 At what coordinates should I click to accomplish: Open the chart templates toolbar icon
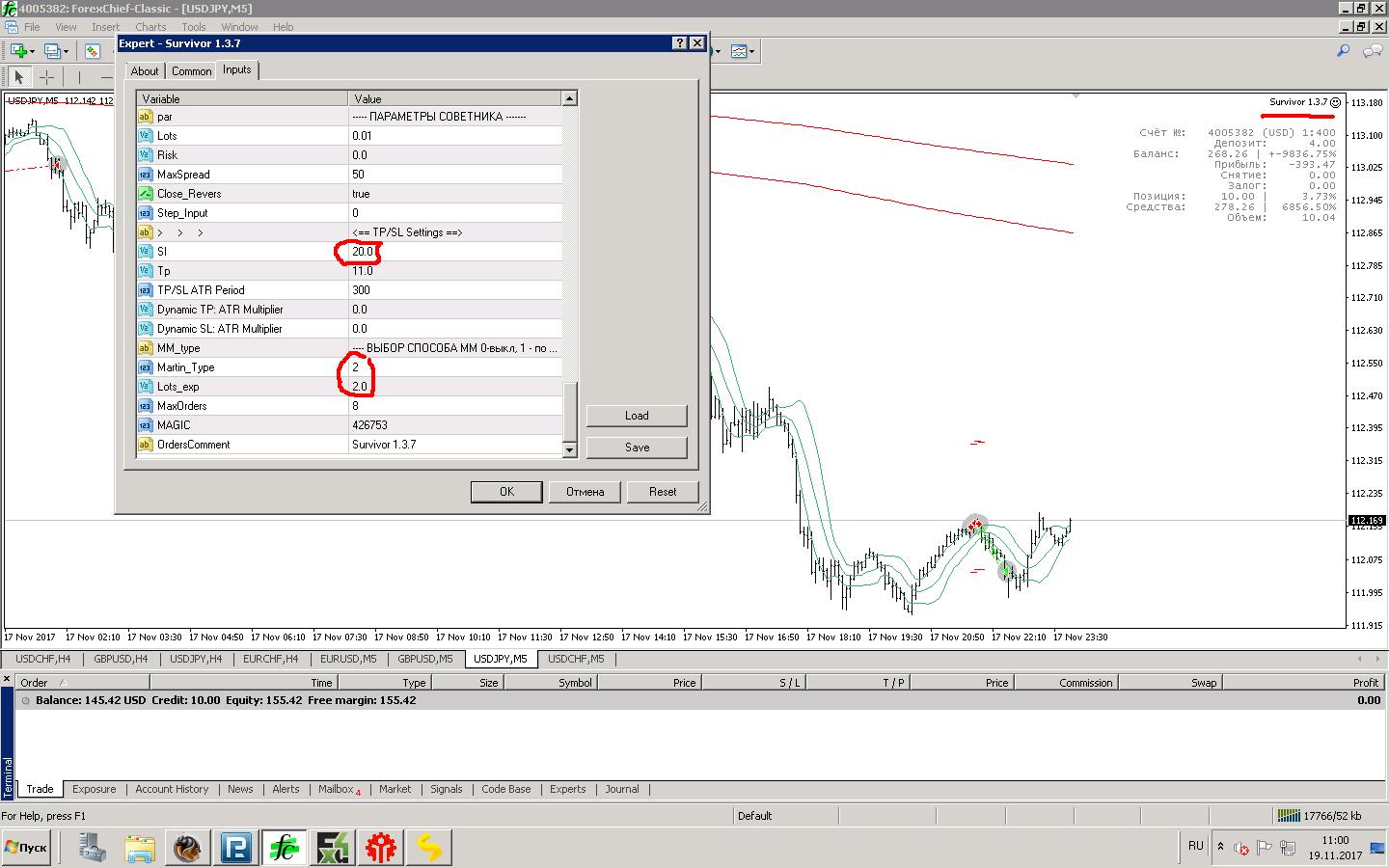[739, 51]
